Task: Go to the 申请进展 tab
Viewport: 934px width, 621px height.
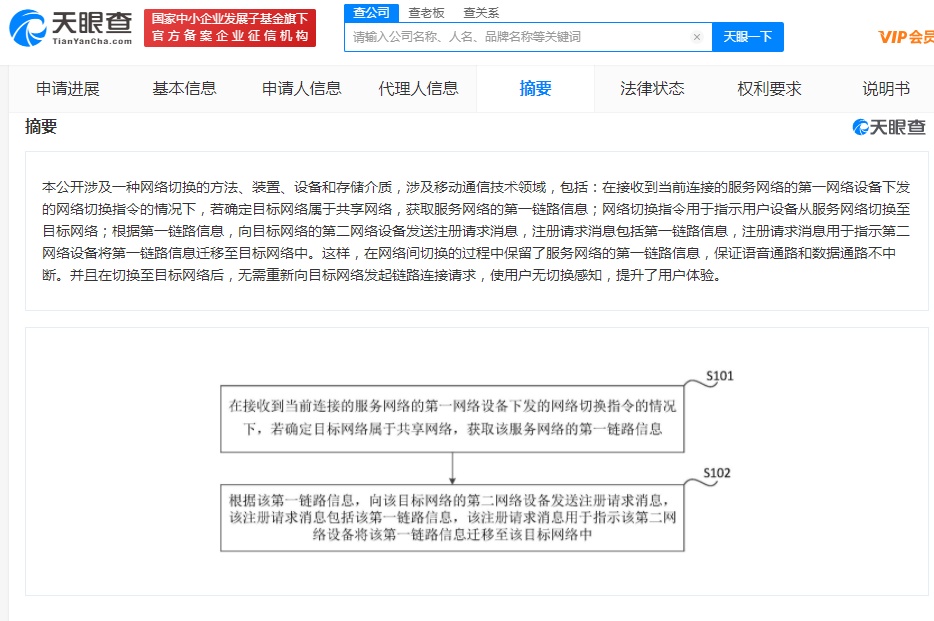Action: [68, 89]
